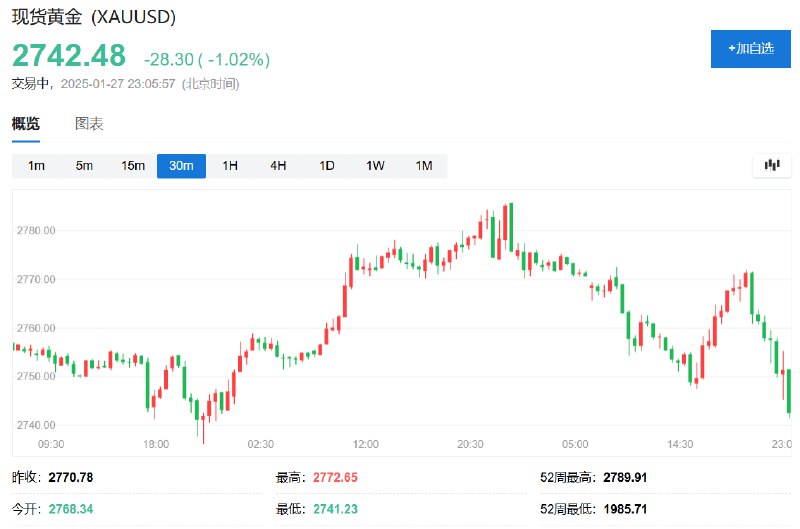Select the 1m timeframe

(36, 166)
